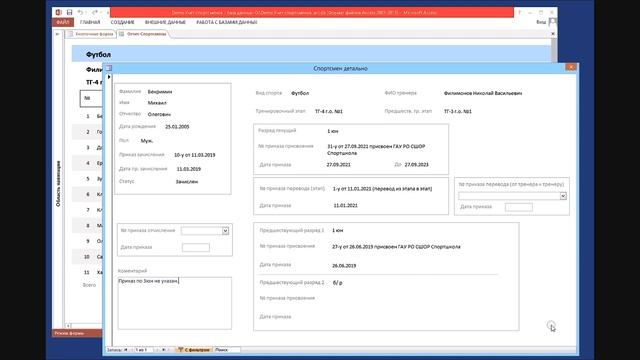Click trainer name Филимонов Николай Васильевич
This screenshot has width=640, height=360.
[x=483, y=93]
